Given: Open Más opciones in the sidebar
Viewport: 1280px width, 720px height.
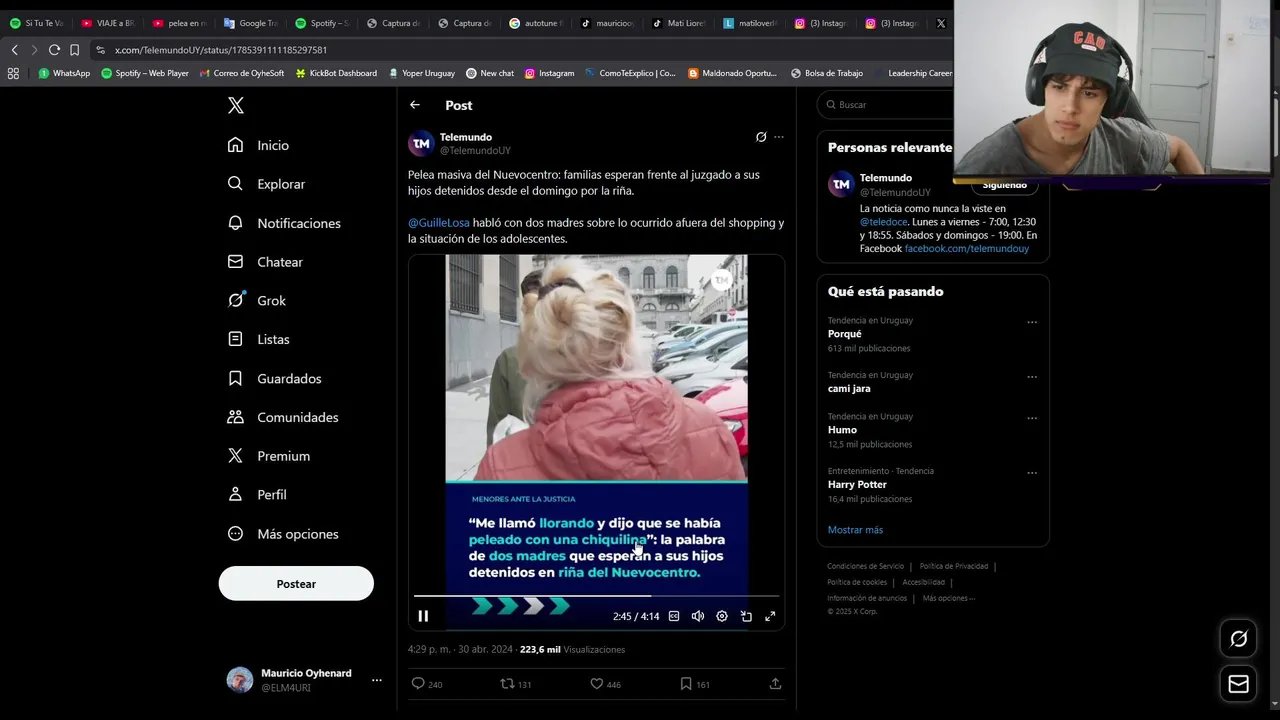Looking at the screenshot, I should click(283, 534).
